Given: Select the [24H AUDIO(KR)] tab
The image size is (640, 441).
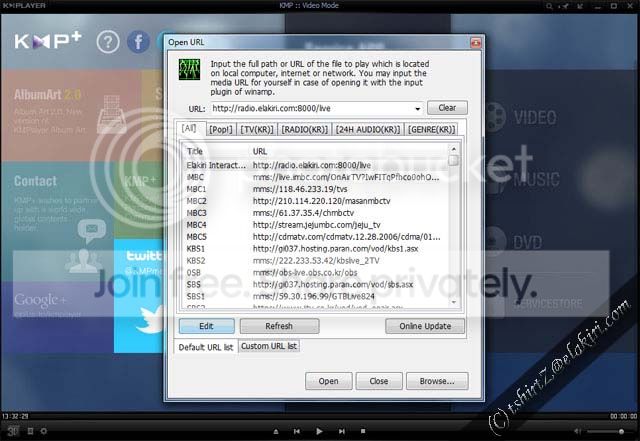Looking at the screenshot, I should click(368, 129).
